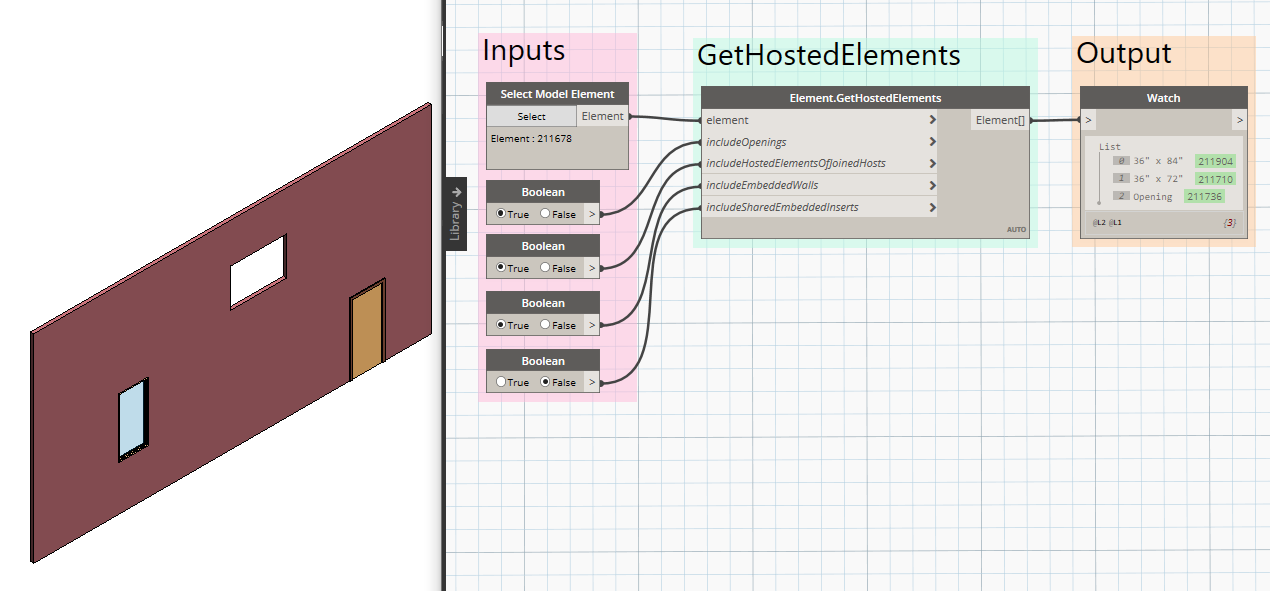Click the includeHostedElementsOfJoinedHosts port chevron
1270x591 pixels.
tap(931, 163)
